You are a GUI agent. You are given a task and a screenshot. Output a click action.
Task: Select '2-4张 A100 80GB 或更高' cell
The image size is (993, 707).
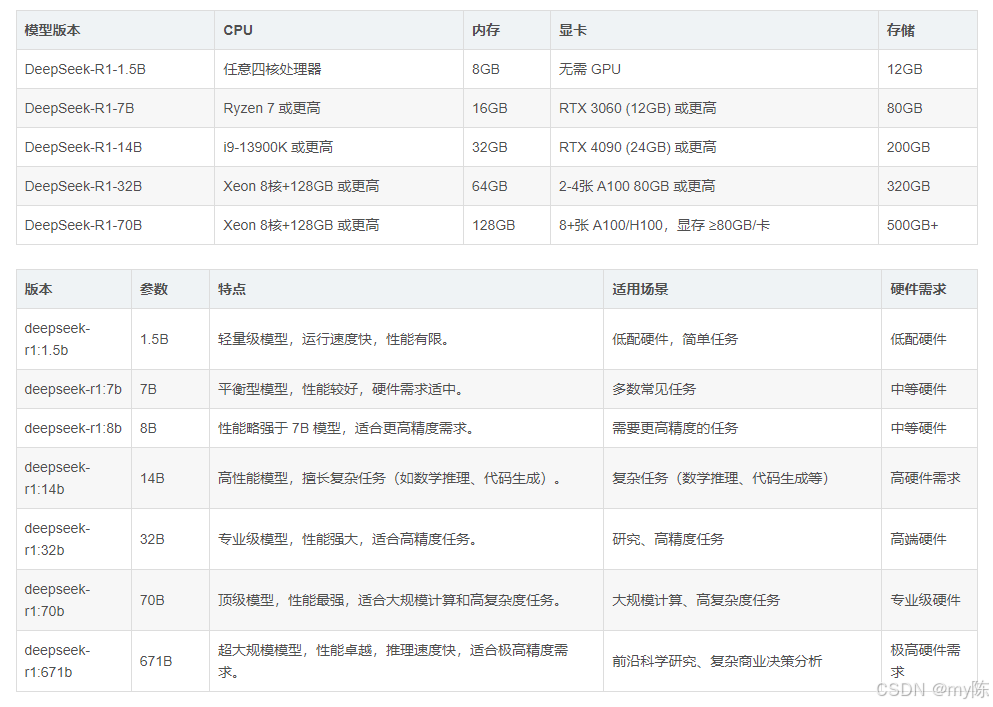coord(714,186)
